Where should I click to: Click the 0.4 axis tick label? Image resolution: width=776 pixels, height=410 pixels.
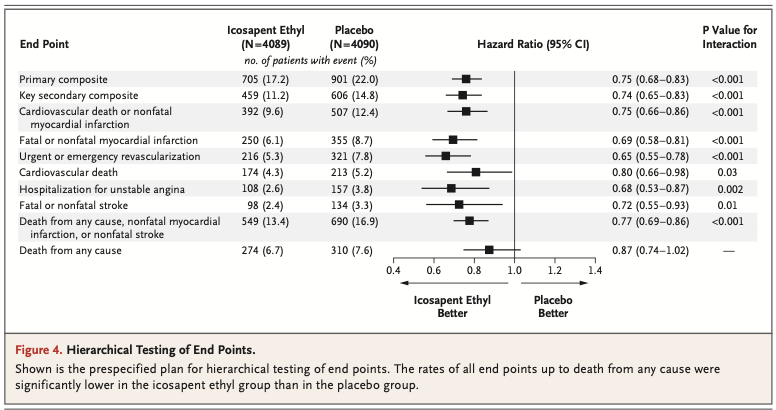tap(393, 270)
